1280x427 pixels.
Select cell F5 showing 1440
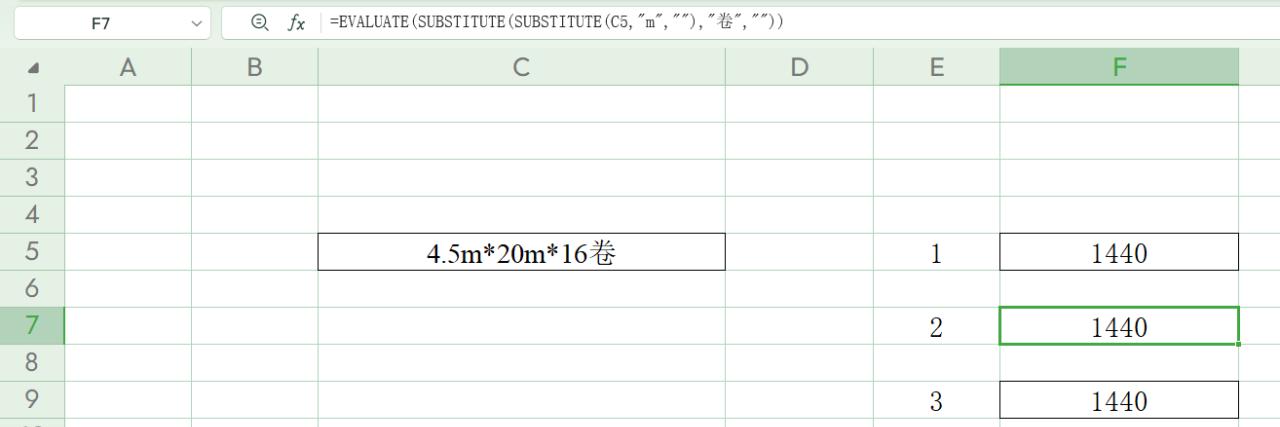[1118, 253]
